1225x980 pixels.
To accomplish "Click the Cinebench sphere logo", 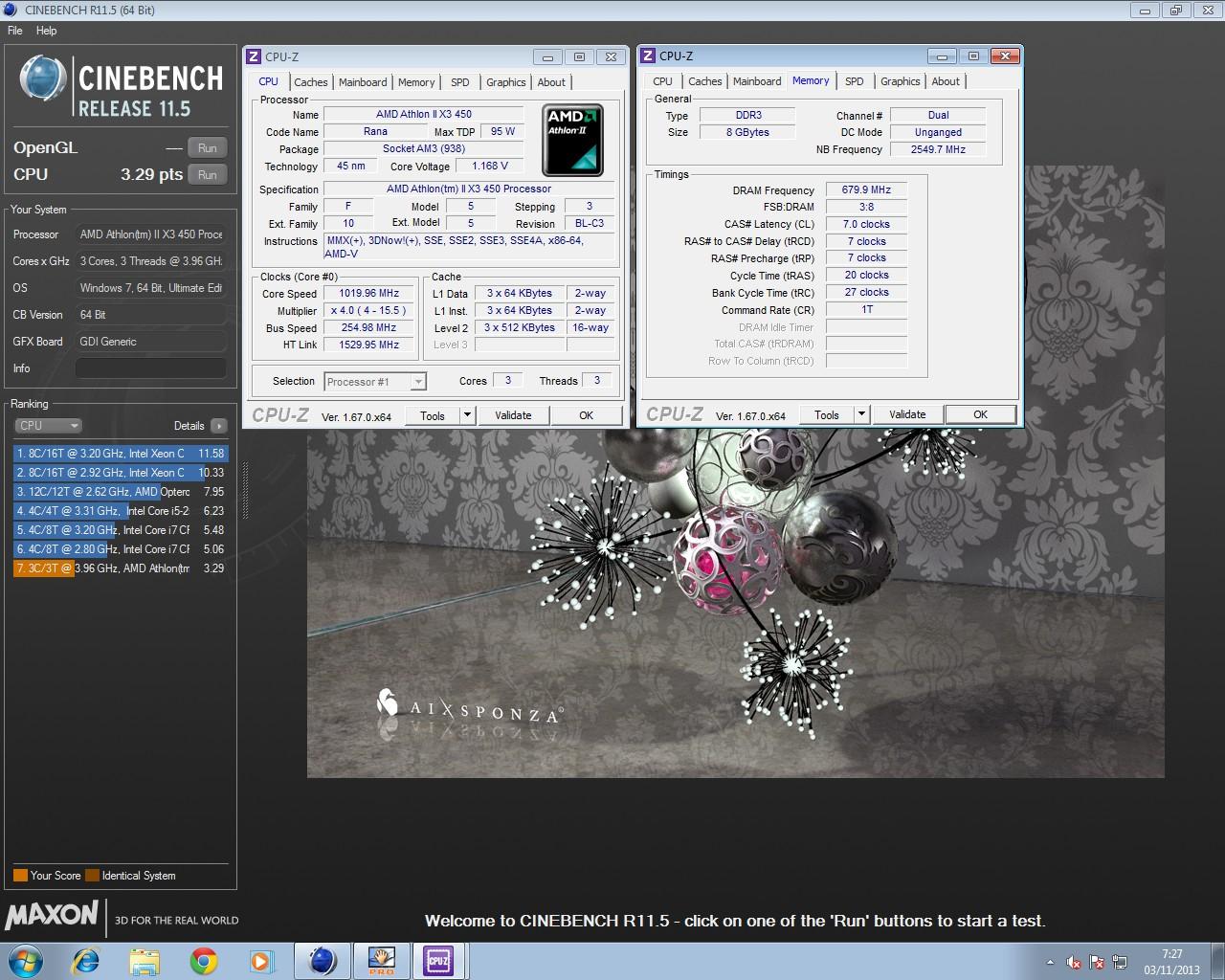I will coord(43,78).
